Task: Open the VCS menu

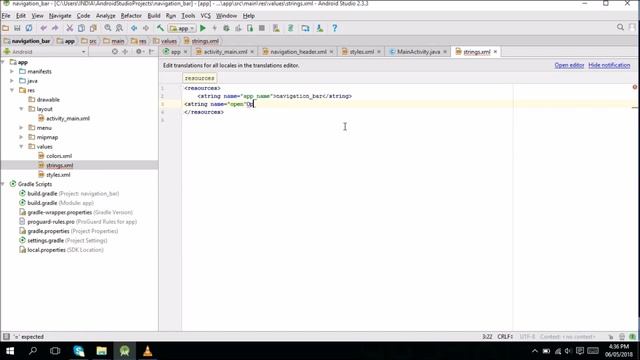Action: point(206,16)
